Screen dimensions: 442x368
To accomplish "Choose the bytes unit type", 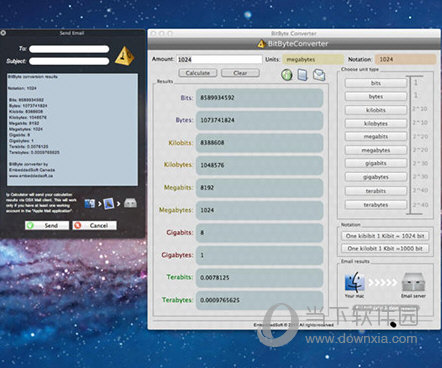I will [x=376, y=96].
